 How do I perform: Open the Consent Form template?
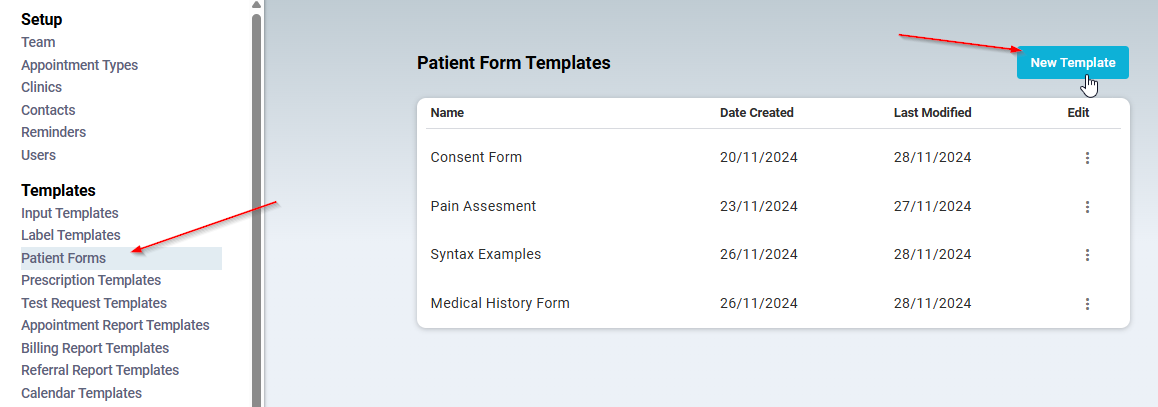[x=476, y=157]
